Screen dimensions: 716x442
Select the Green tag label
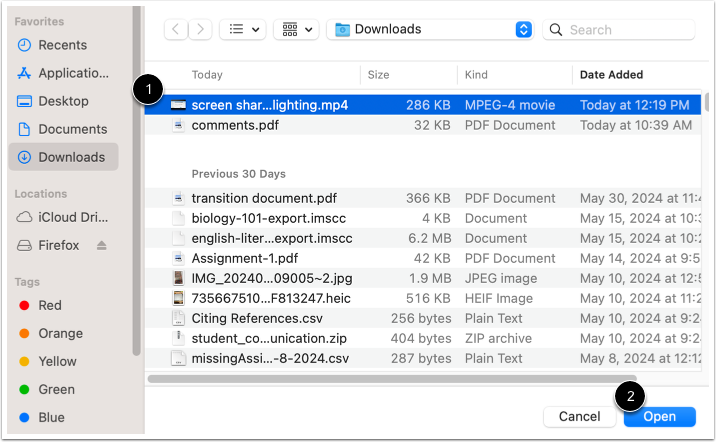click(x=56, y=389)
